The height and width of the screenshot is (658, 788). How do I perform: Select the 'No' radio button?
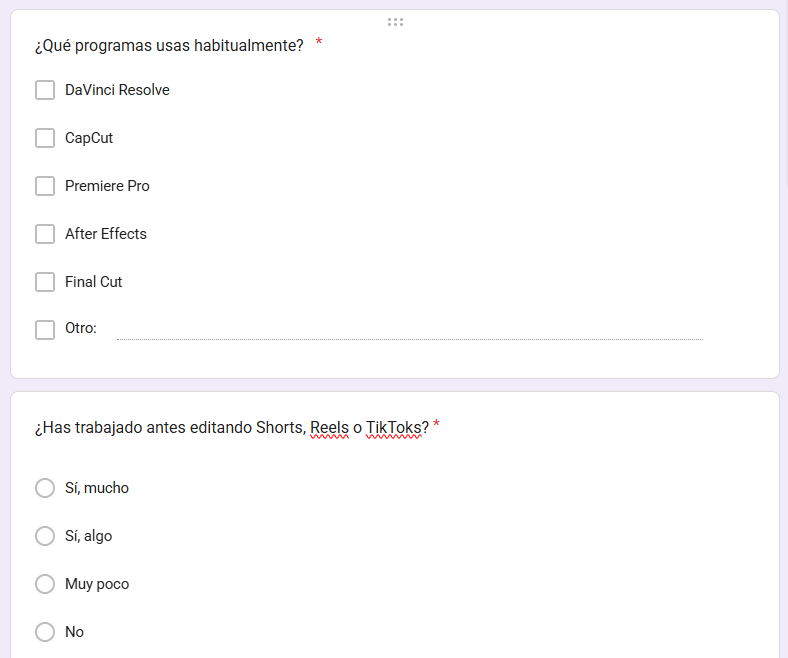pos(45,632)
